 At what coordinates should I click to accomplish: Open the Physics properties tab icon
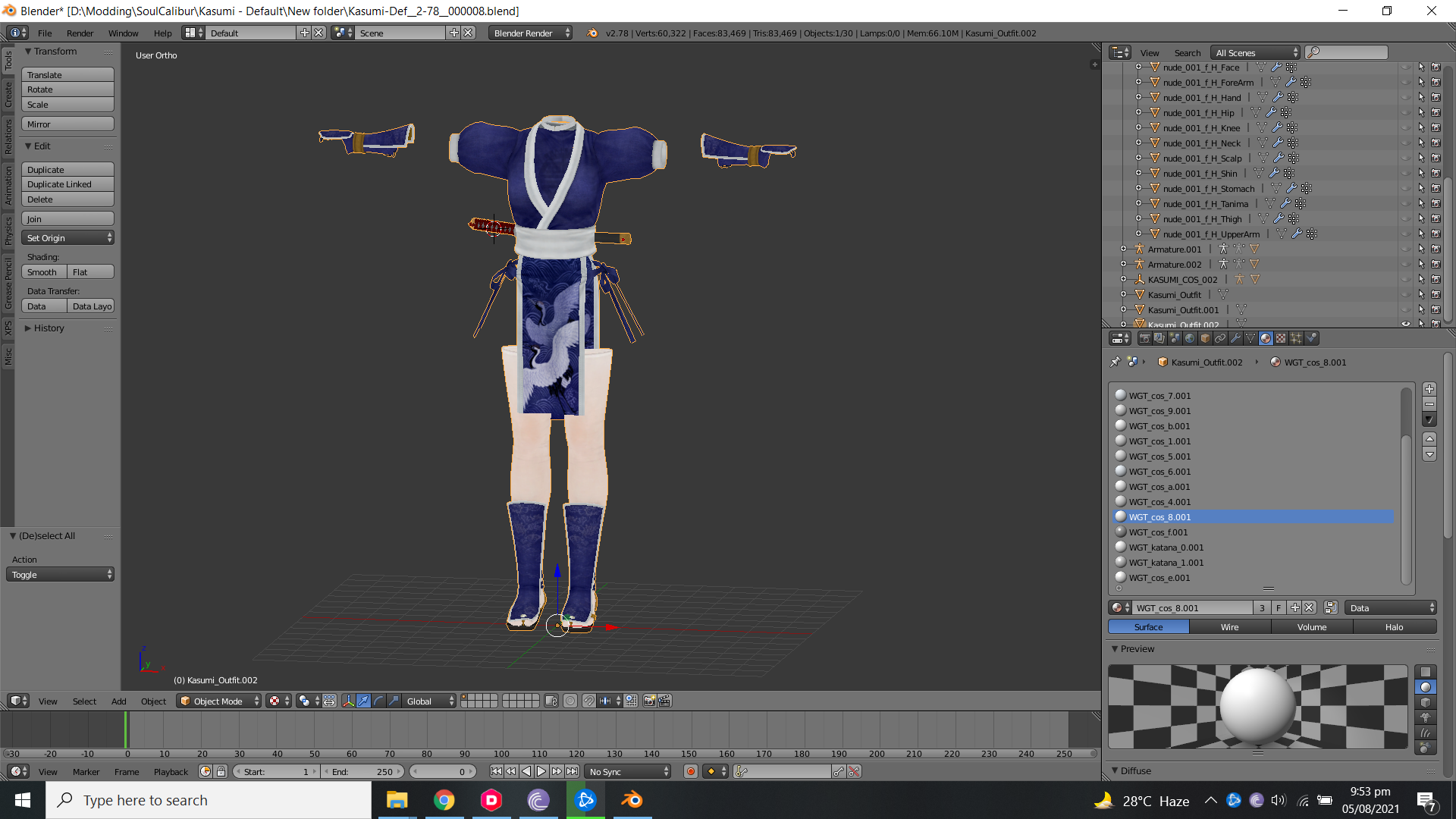(1311, 339)
